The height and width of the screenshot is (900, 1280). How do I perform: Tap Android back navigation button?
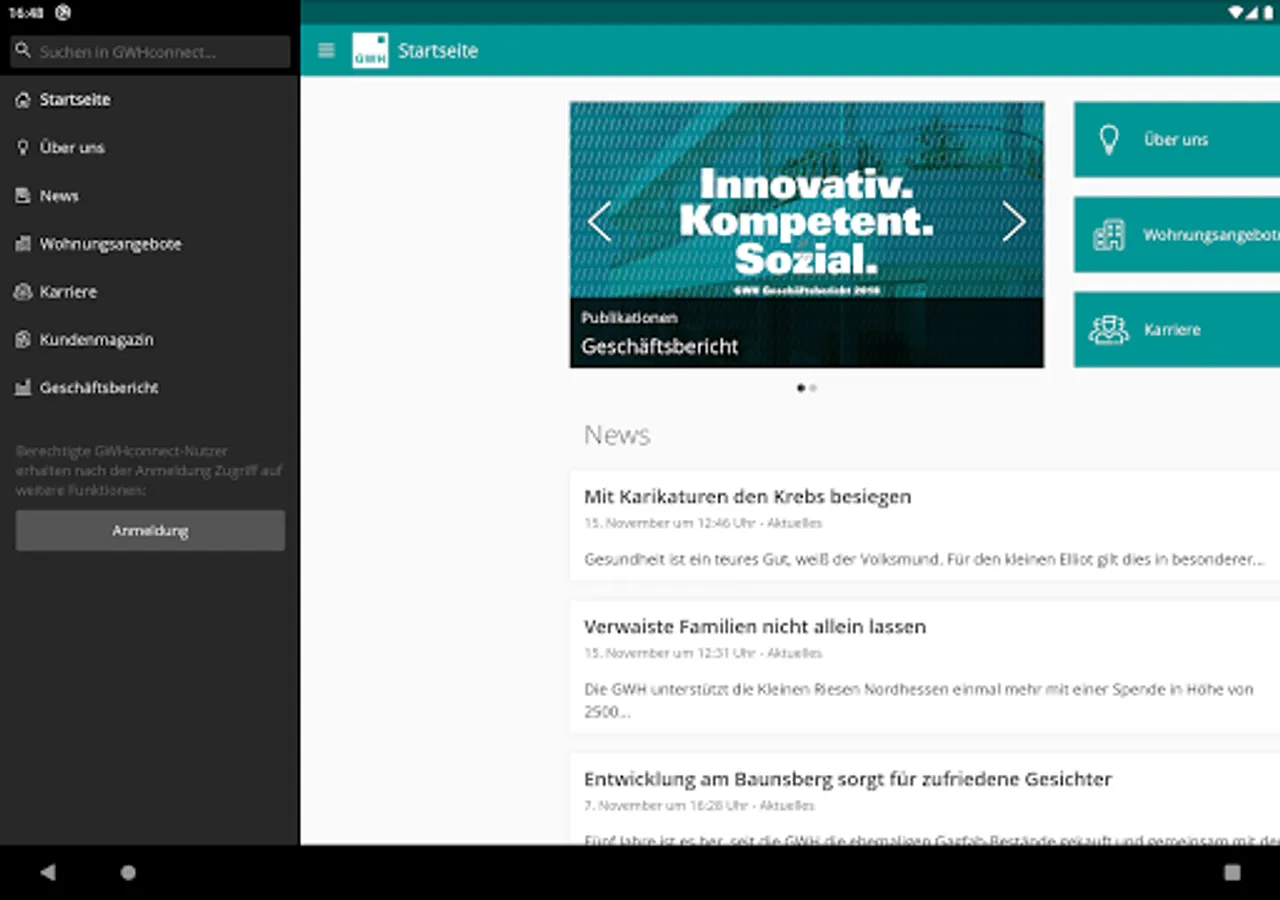(47, 872)
